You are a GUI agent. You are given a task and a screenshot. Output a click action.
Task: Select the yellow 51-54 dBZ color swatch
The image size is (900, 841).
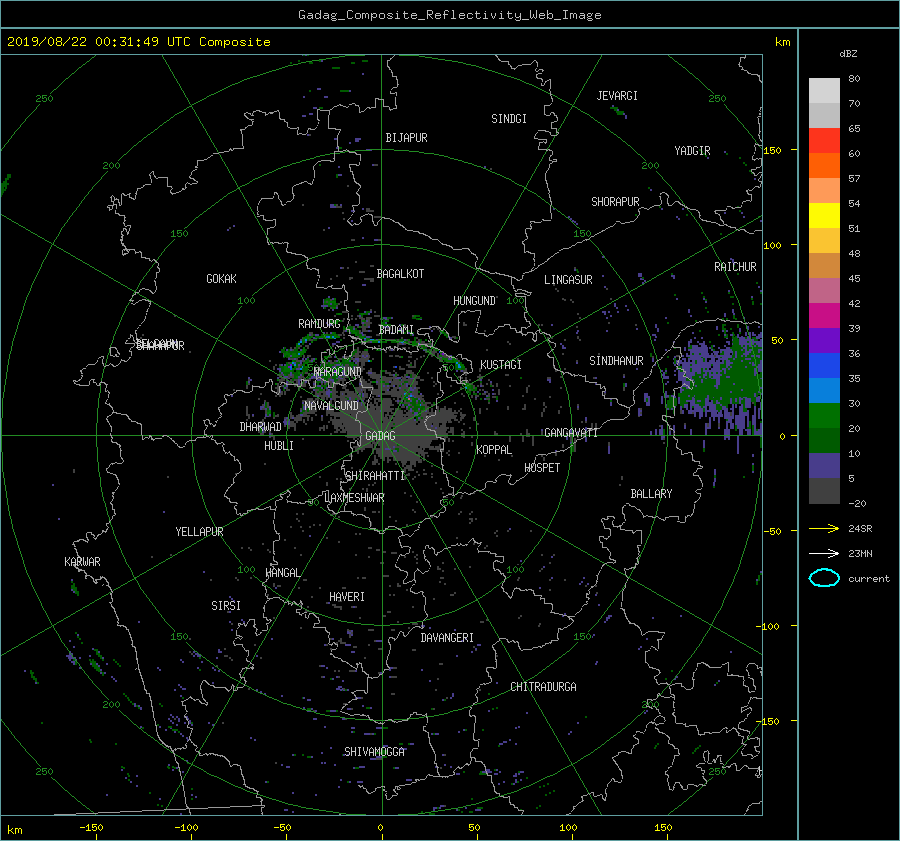pyautogui.click(x=824, y=216)
